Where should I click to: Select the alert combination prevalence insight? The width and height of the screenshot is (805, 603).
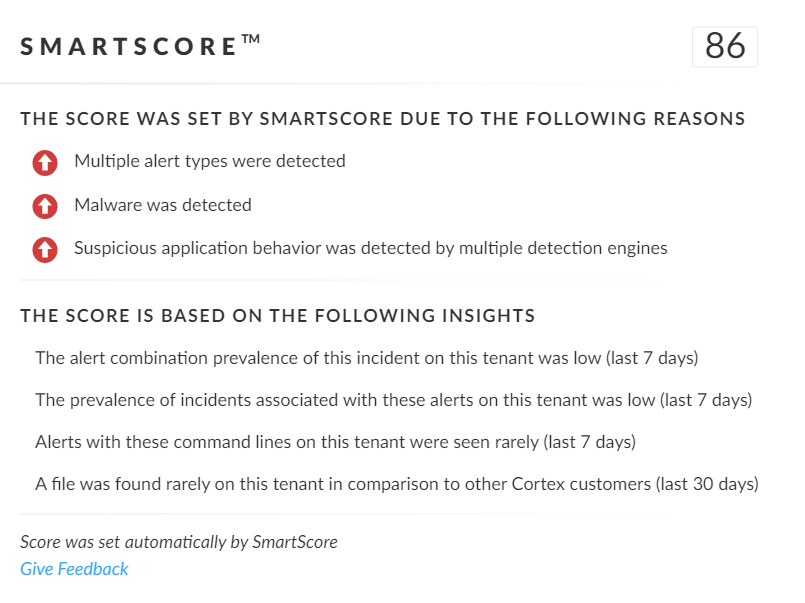coord(366,358)
